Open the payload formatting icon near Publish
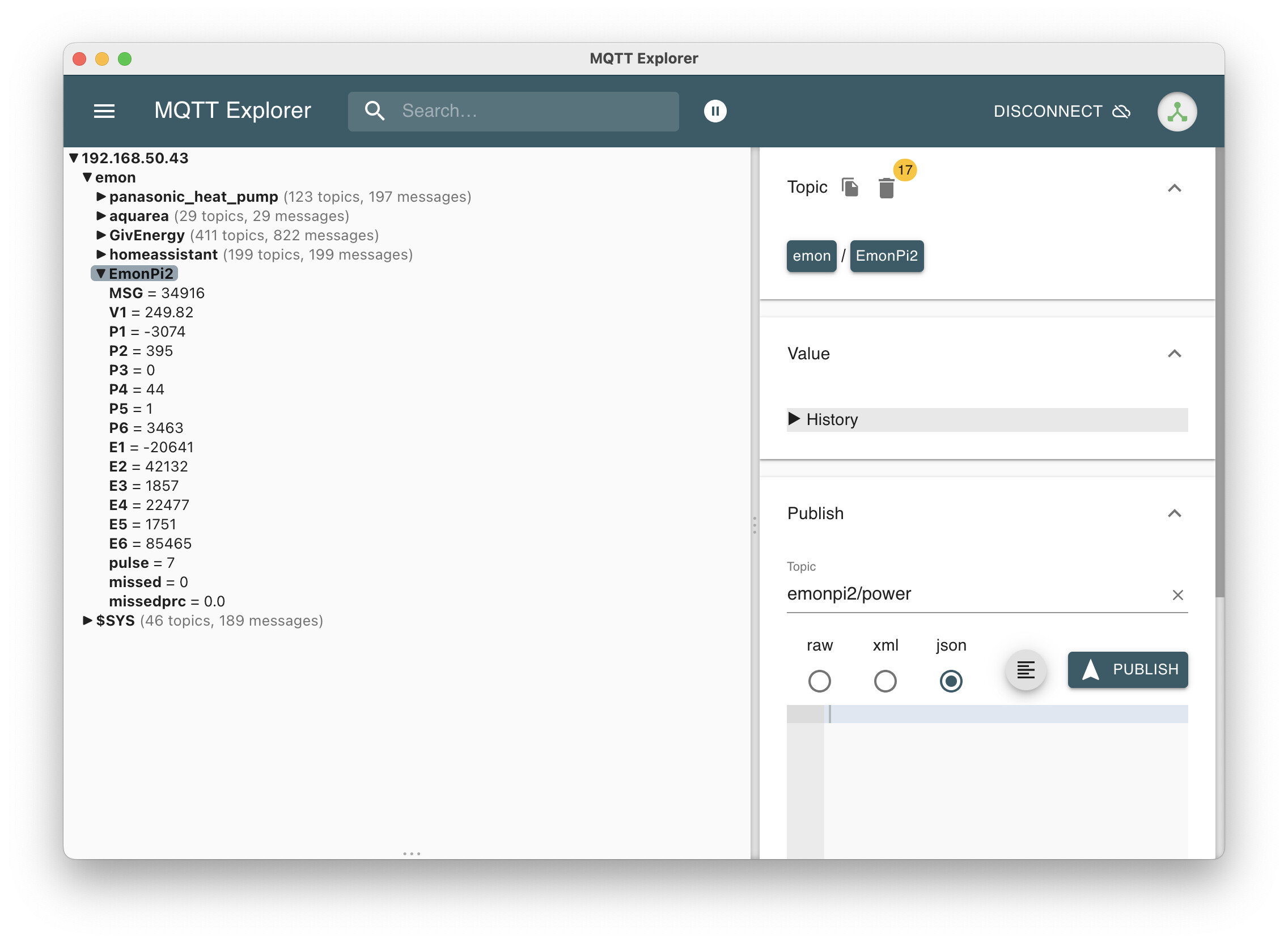Screen dimensions: 1288x943 pyautogui.click(x=1026, y=670)
